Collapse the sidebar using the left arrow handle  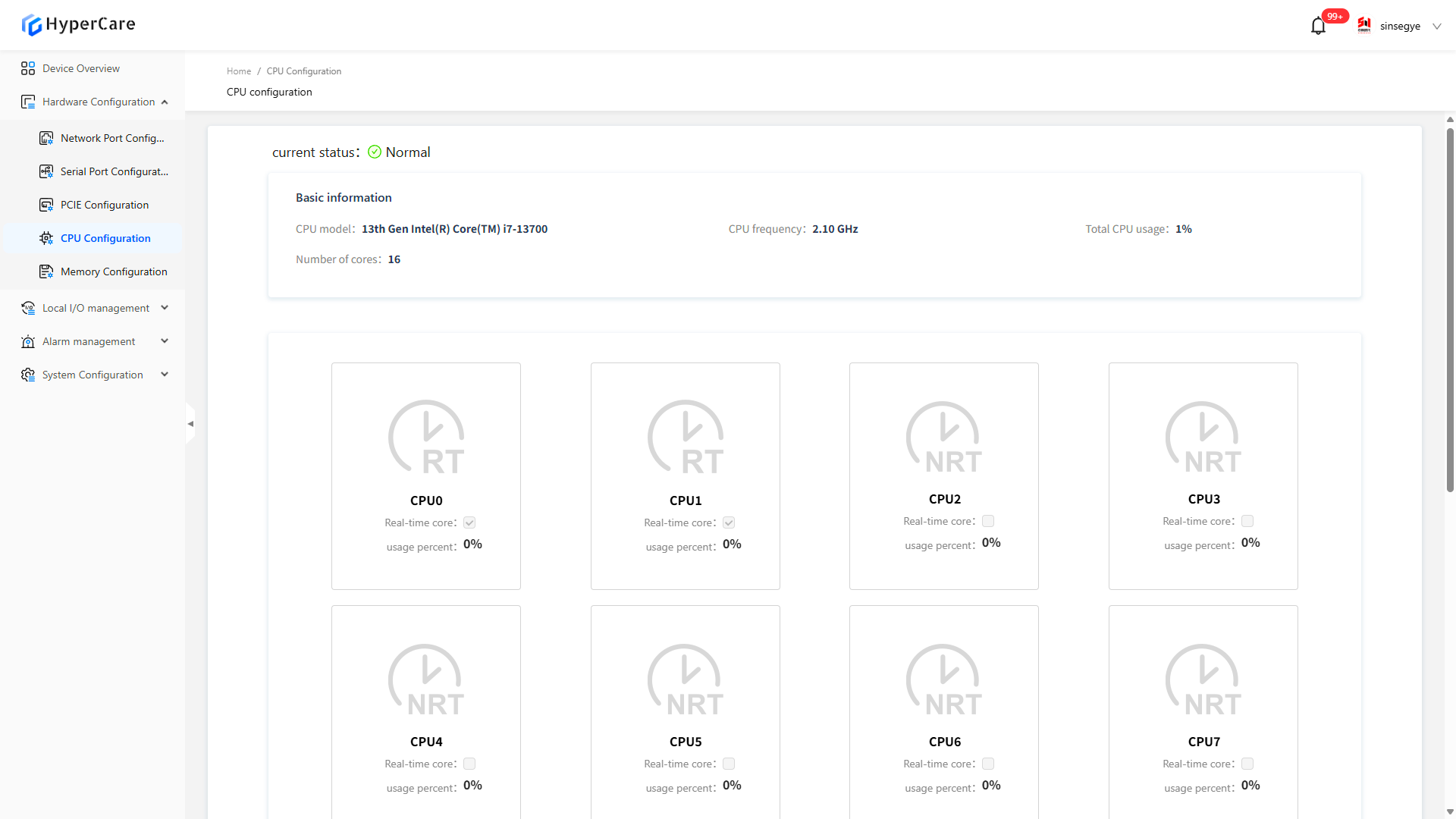click(x=190, y=424)
